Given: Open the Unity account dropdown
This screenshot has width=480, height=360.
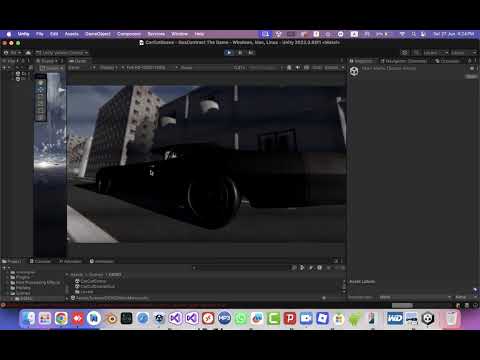Looking at the screenshot, I should [x=12, y=53].
